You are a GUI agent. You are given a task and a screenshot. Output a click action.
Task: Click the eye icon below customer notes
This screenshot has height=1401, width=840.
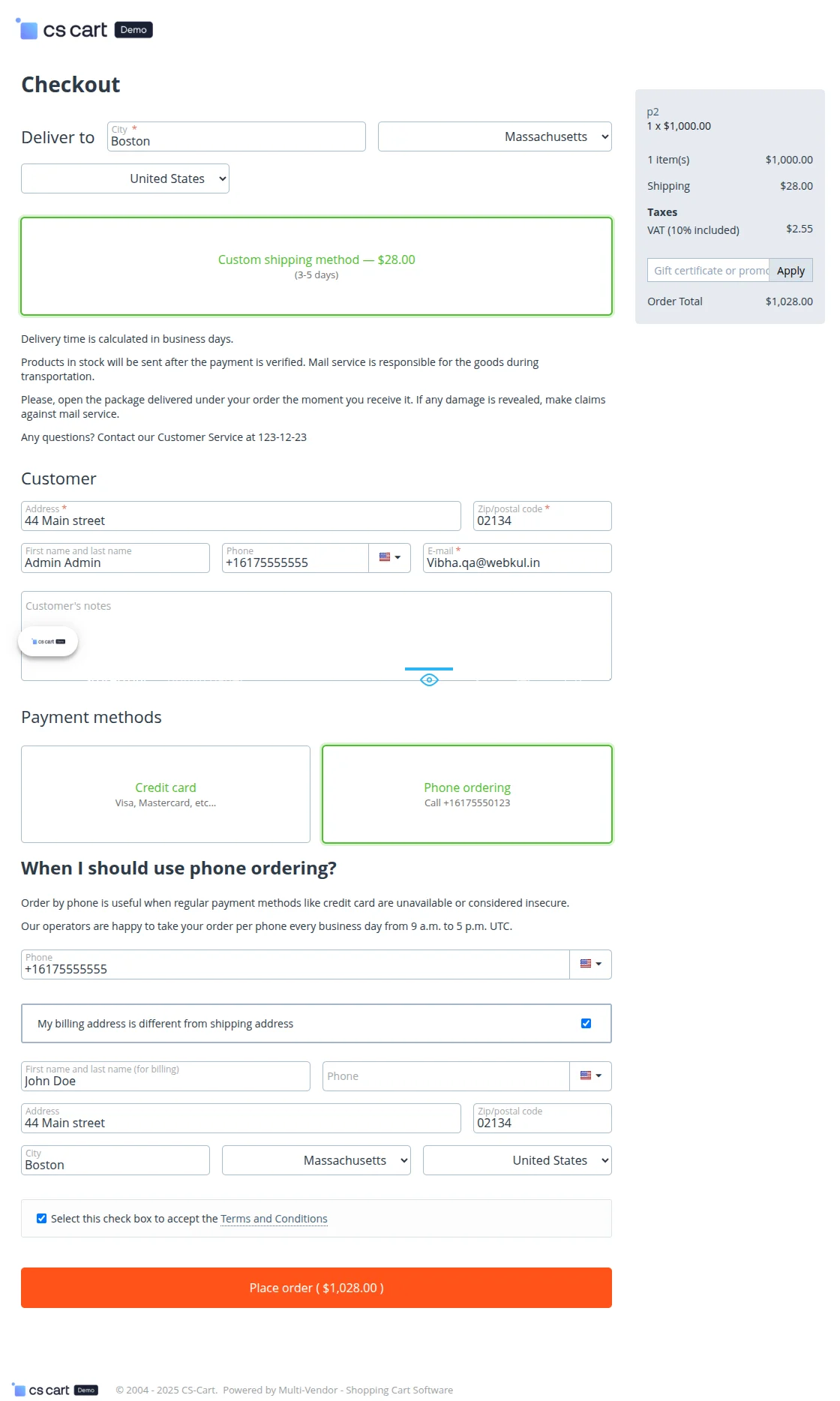click(x=429, y=680)
